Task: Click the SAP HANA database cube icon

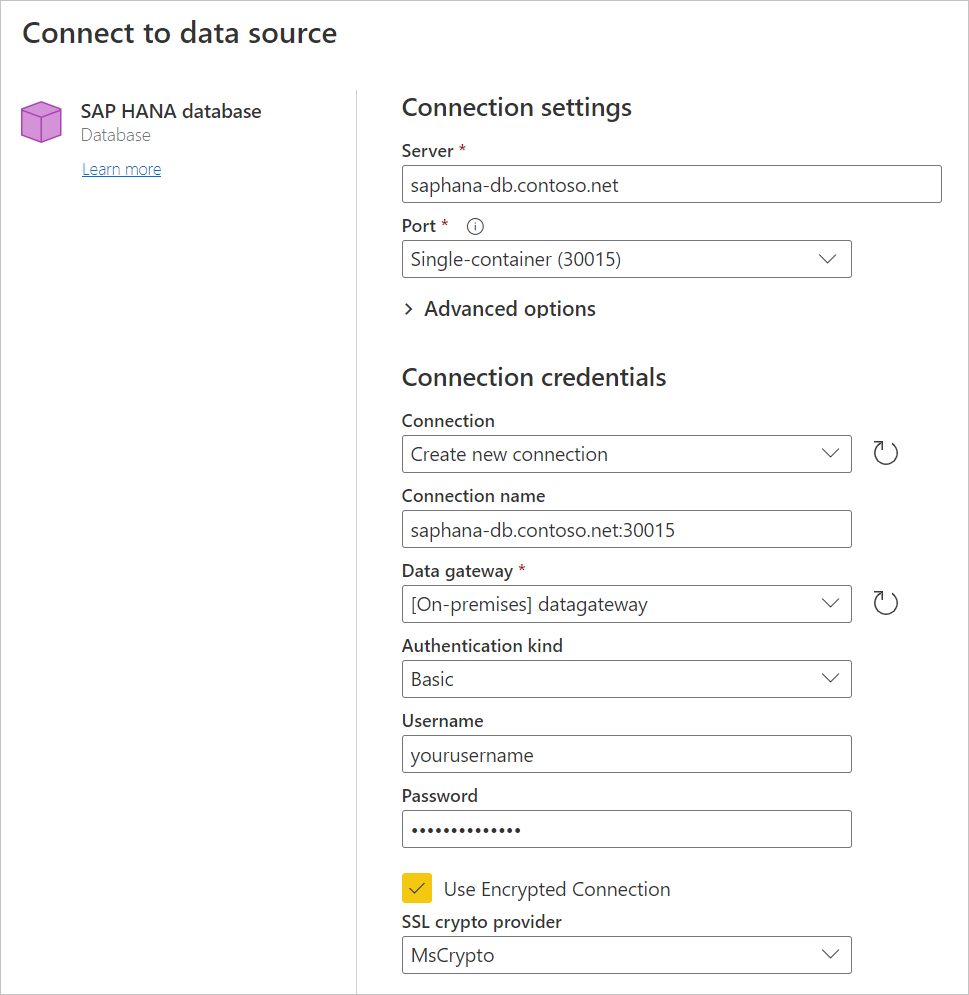Action: click(x=41, y=122)
